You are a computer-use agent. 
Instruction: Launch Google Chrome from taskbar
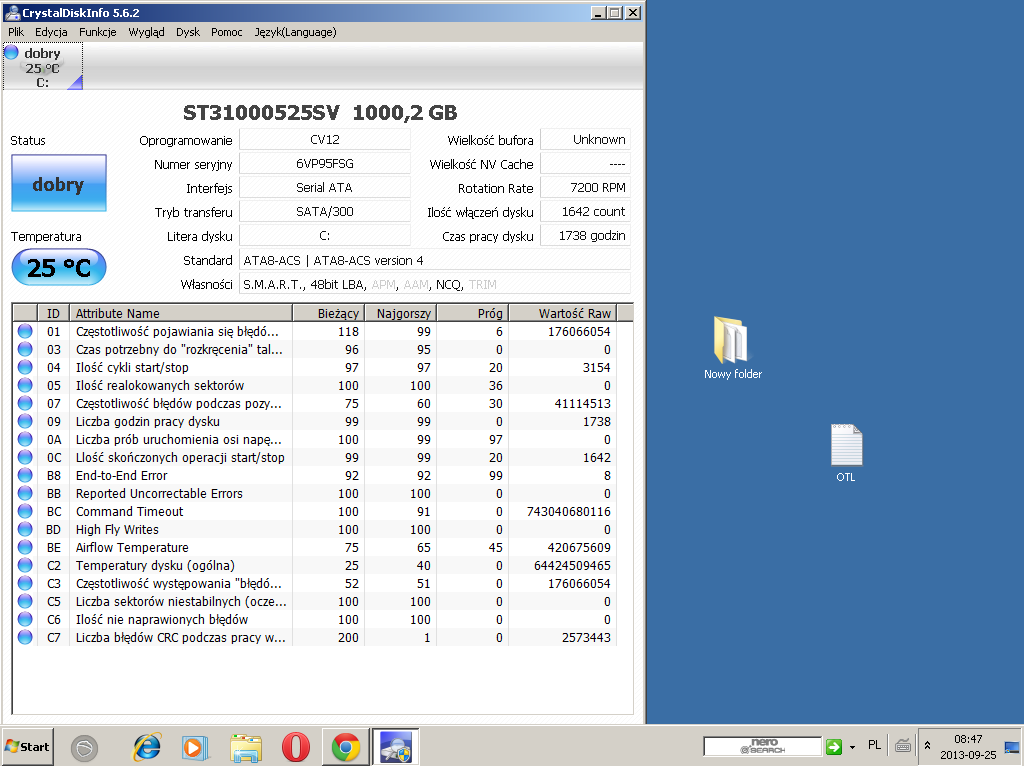(x=345, y=747)
